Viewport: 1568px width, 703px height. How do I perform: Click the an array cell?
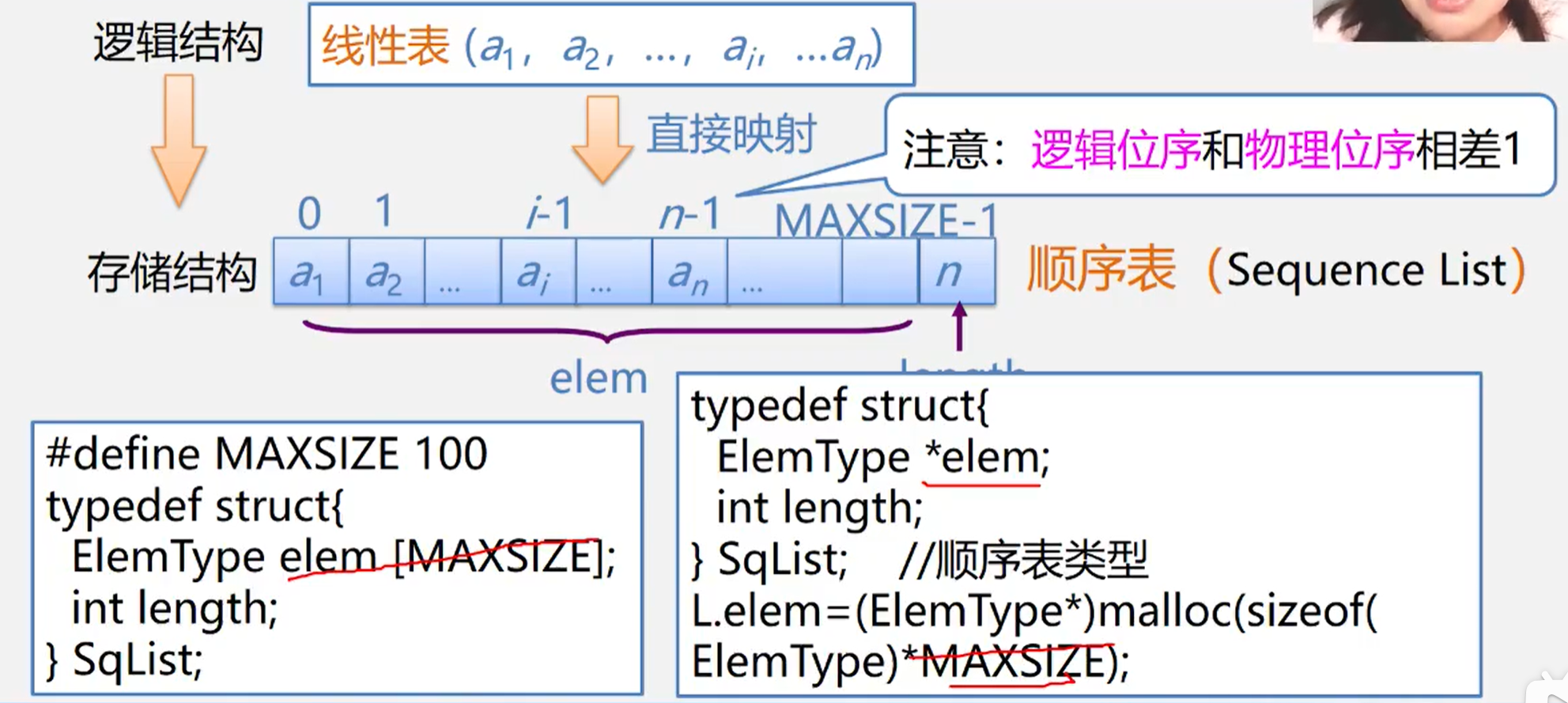(x=689, y=271)
